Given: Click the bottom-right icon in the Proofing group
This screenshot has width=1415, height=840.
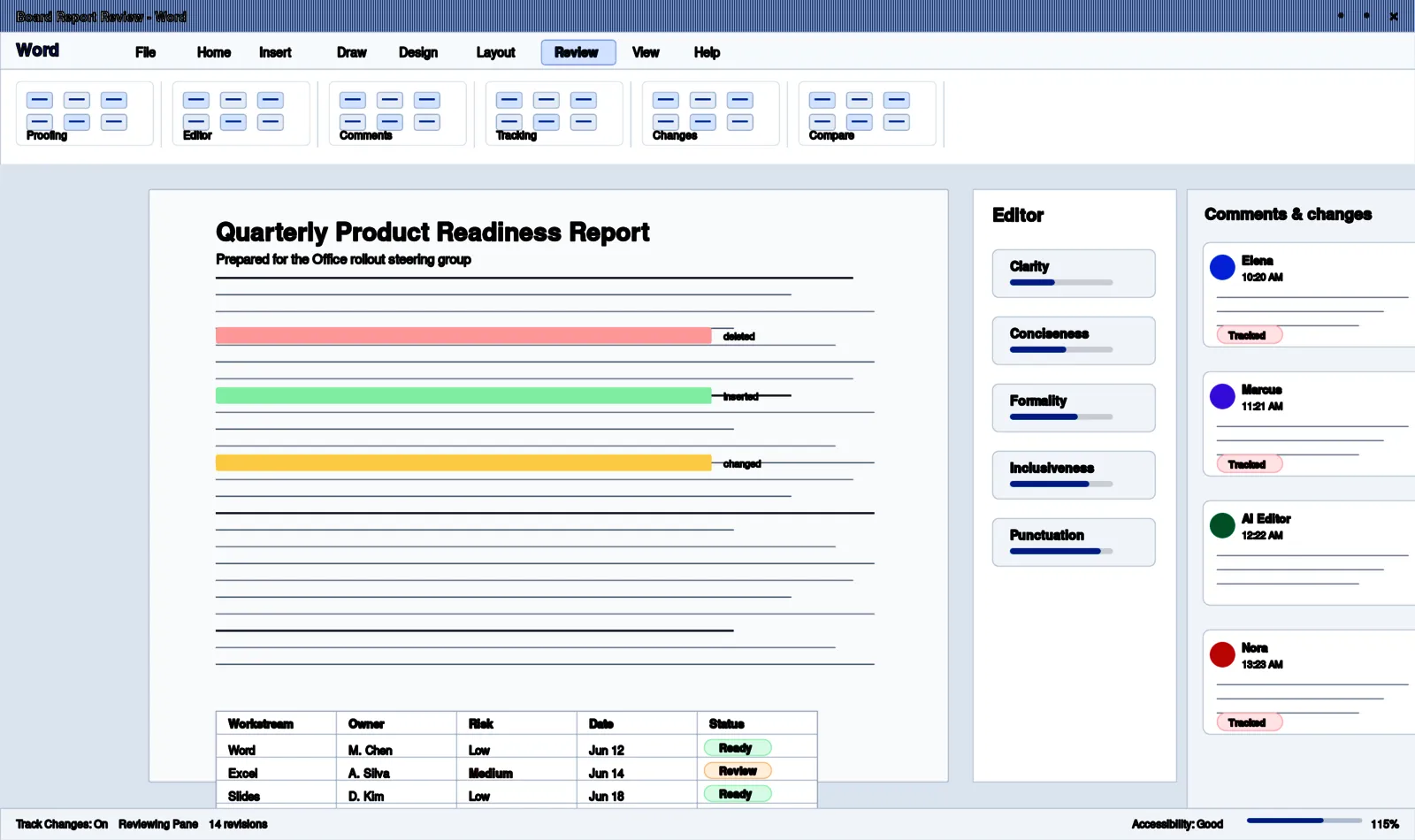Looking at the screenshot, I should tap(114, 122).
